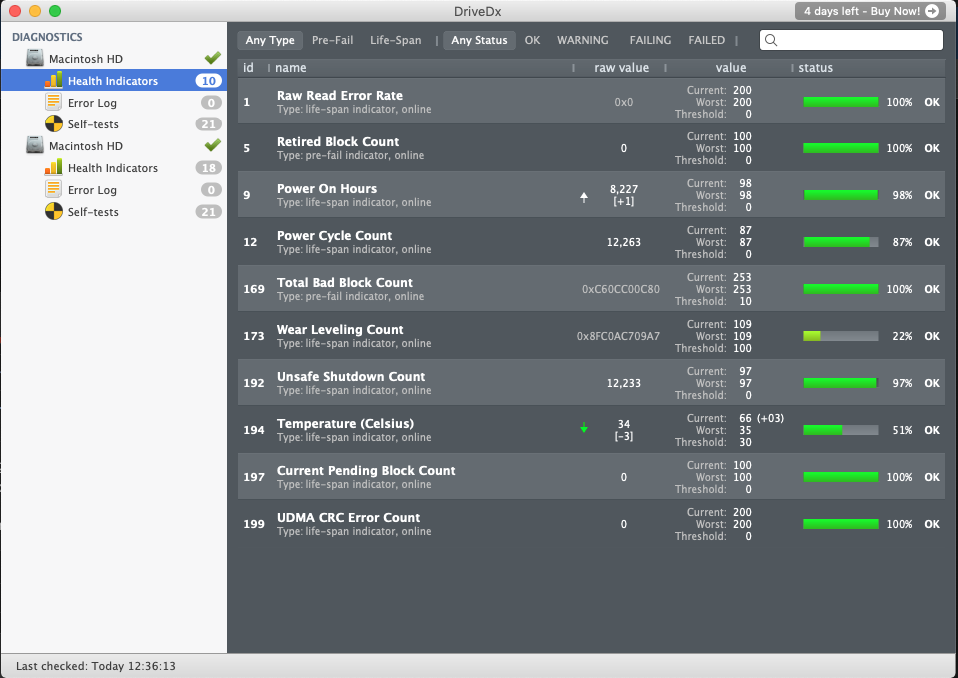
Task: Select the Power On Hours indicator name
Action: click(x=327, y=188)
